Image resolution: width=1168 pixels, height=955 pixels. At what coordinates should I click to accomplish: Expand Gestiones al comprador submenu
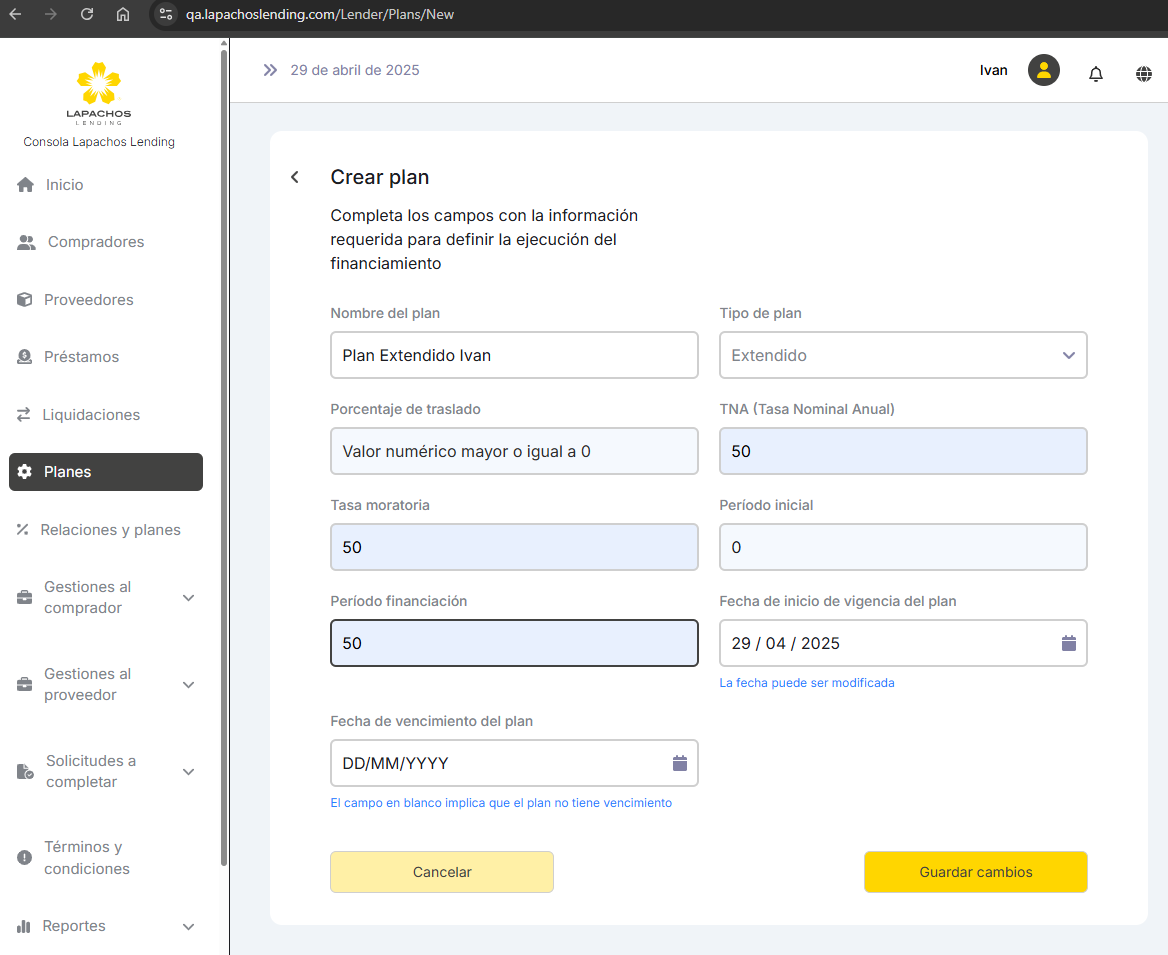[188, 598]
